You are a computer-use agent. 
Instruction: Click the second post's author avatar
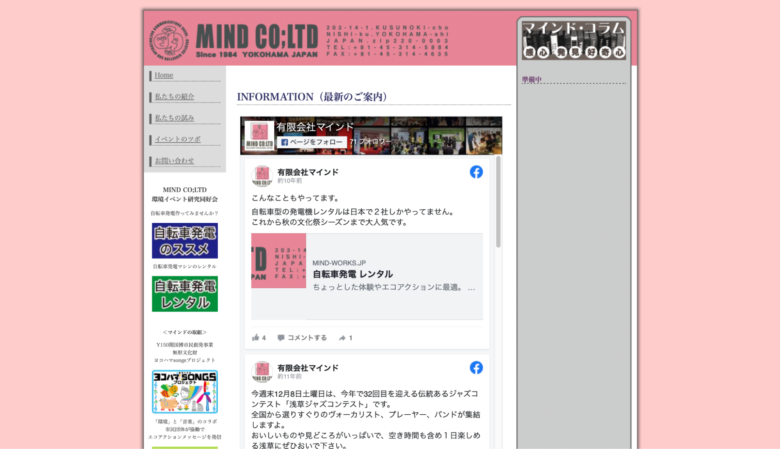262,371
